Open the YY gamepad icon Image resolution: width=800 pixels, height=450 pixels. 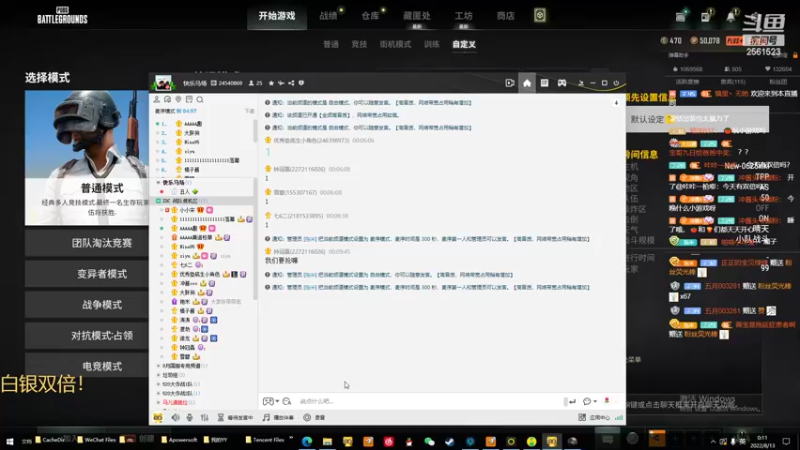(x=562, y=83)
